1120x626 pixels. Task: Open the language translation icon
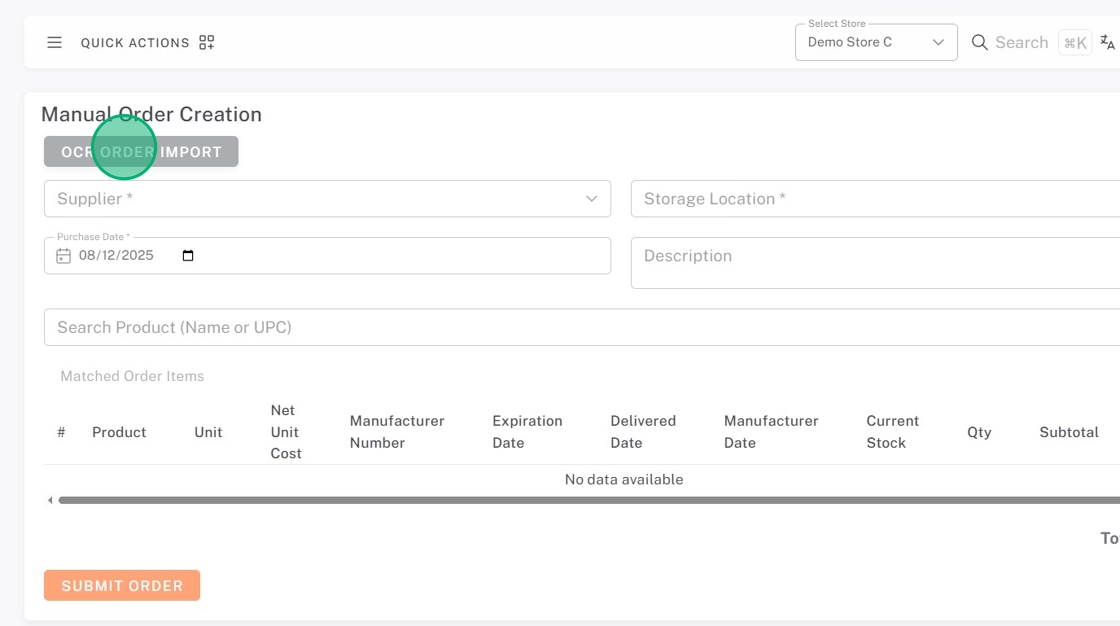1107,42
